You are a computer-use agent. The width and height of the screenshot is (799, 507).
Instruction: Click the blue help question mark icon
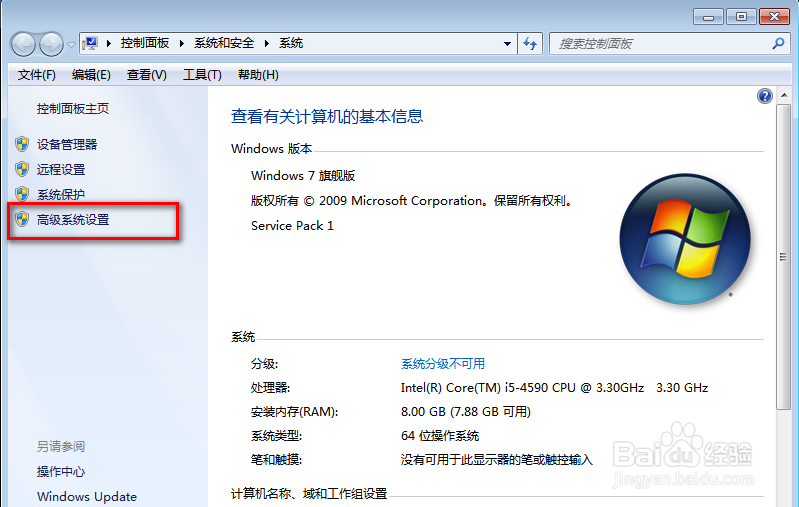(765, 96)
